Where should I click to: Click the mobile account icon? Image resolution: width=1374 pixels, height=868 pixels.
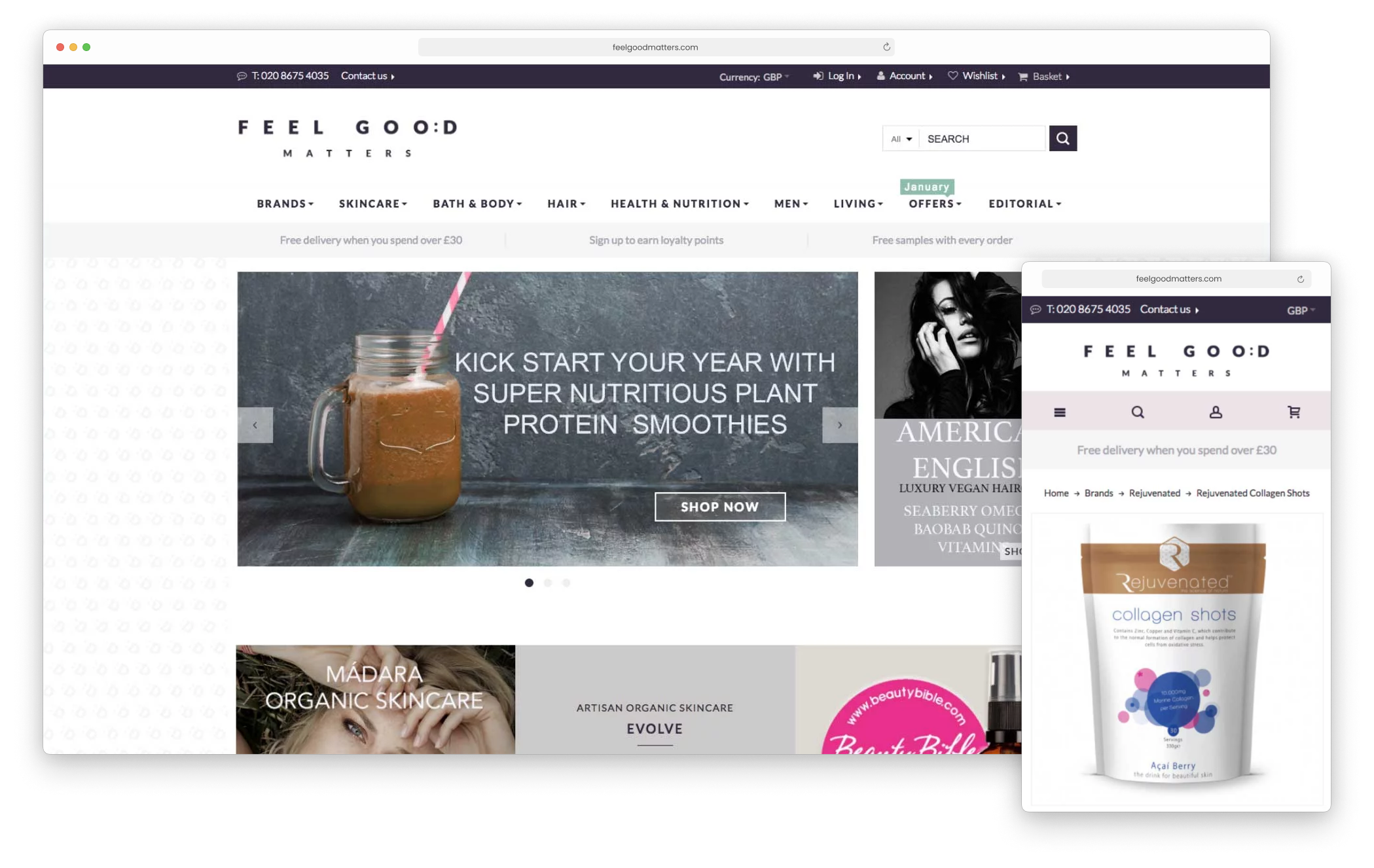[x=1217, y=411]
